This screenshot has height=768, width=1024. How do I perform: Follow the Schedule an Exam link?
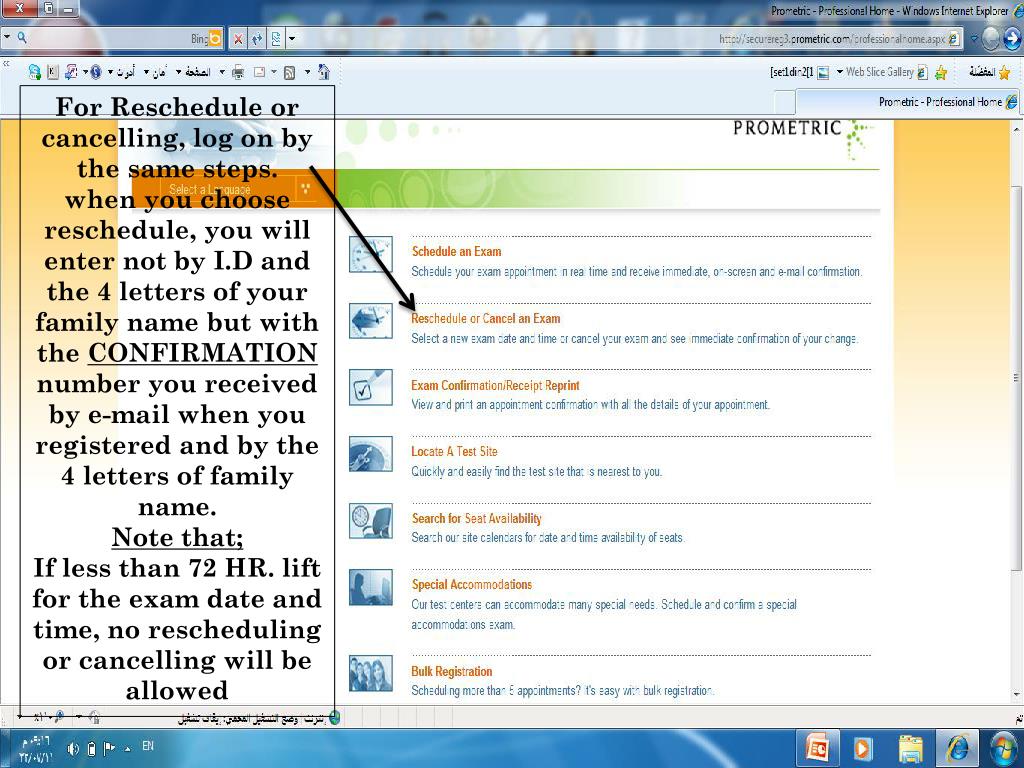[457, 251]
